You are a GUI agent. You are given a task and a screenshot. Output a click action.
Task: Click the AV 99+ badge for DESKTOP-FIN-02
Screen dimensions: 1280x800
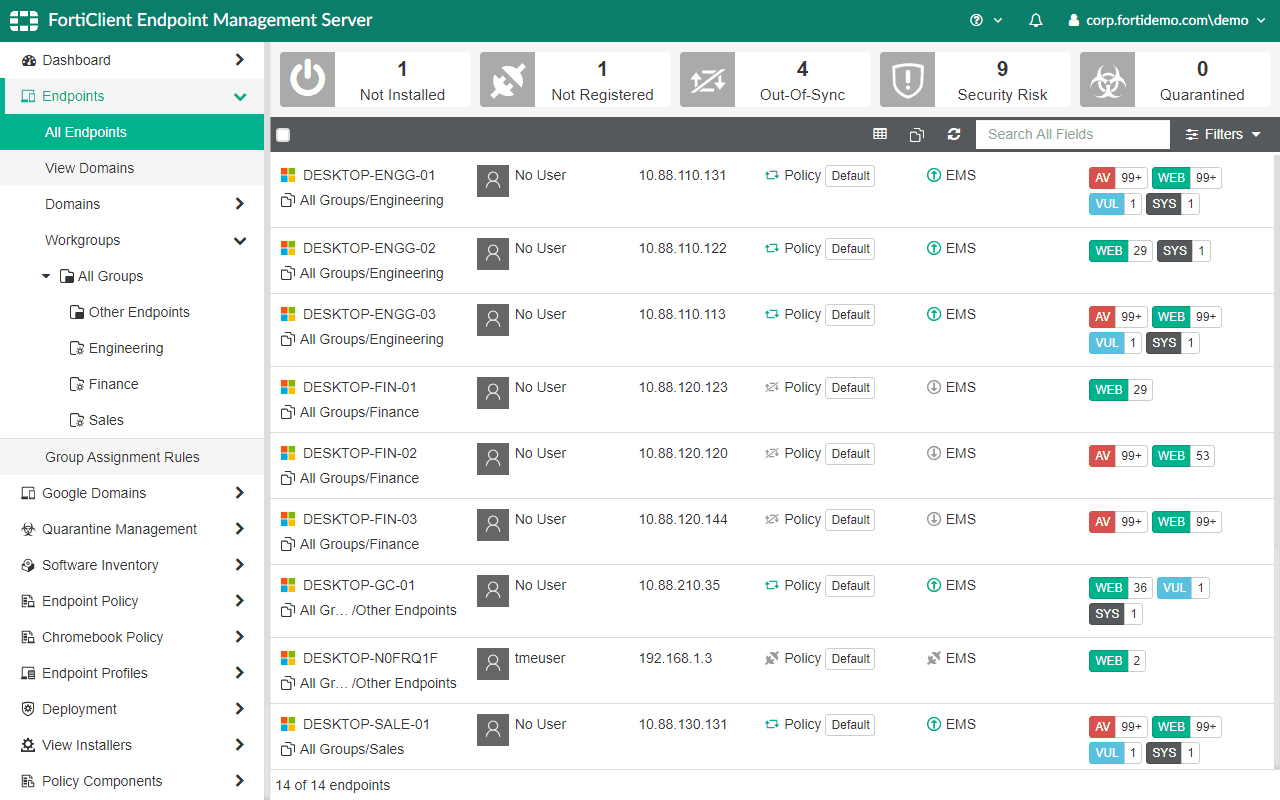(1117, 456)
